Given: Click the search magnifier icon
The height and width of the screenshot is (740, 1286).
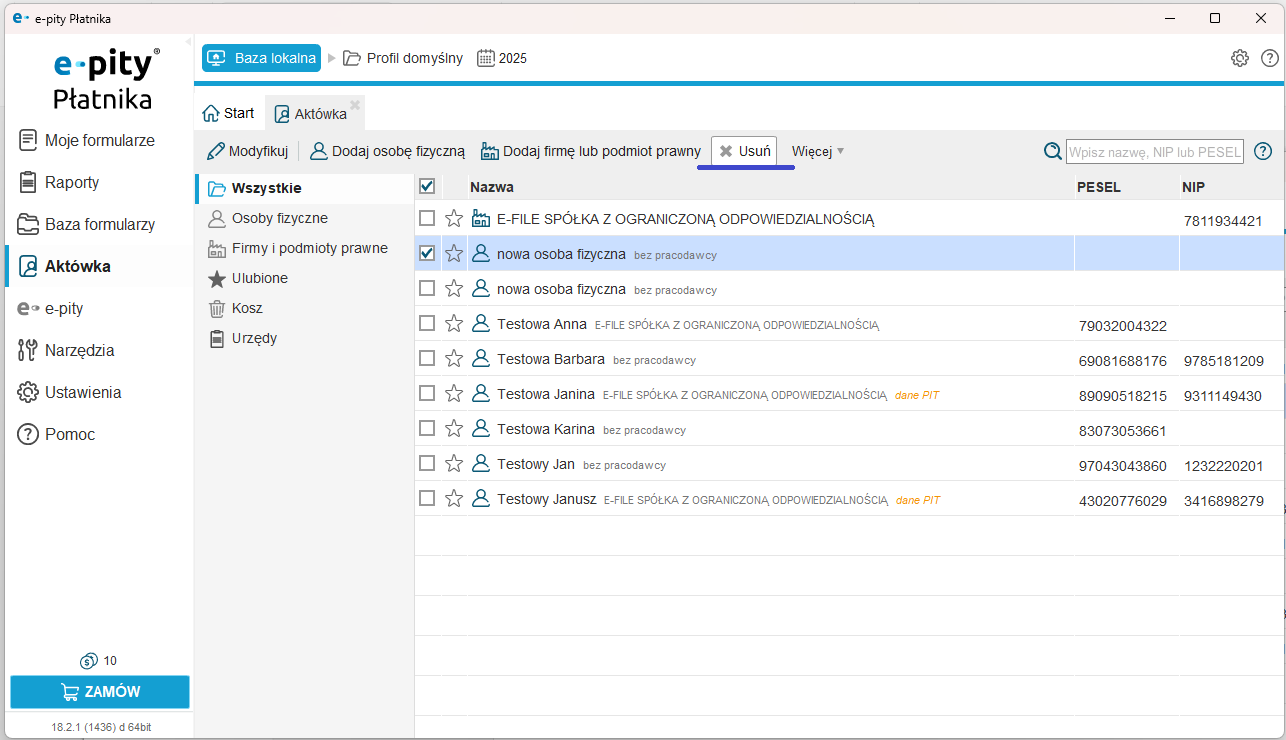Looking at the screenshot, I should coord(1052,151).
